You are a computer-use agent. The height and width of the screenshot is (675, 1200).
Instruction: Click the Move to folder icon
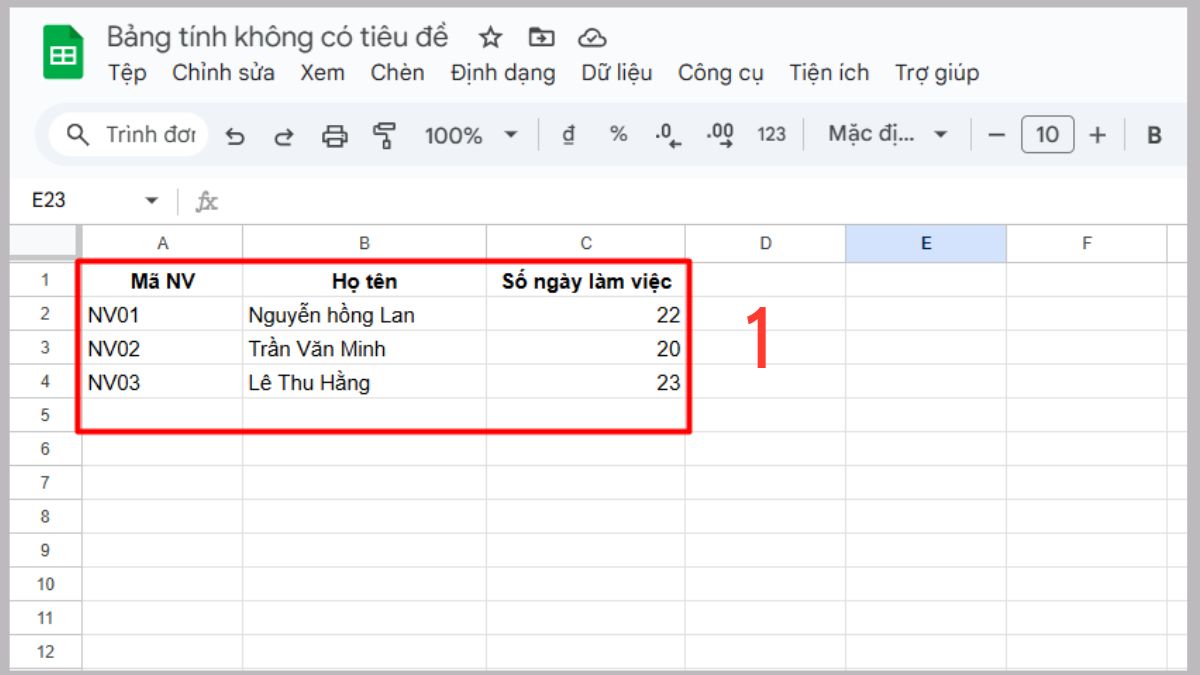tap(541, 37)
